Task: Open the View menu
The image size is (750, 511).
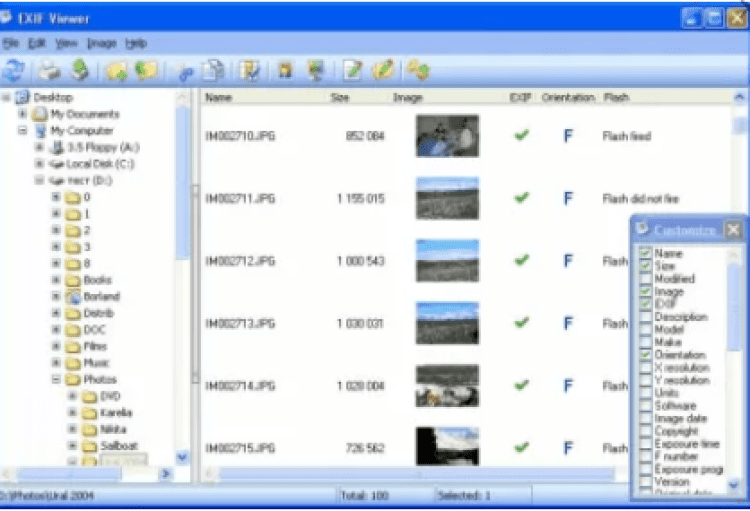Action: point(66,44)
